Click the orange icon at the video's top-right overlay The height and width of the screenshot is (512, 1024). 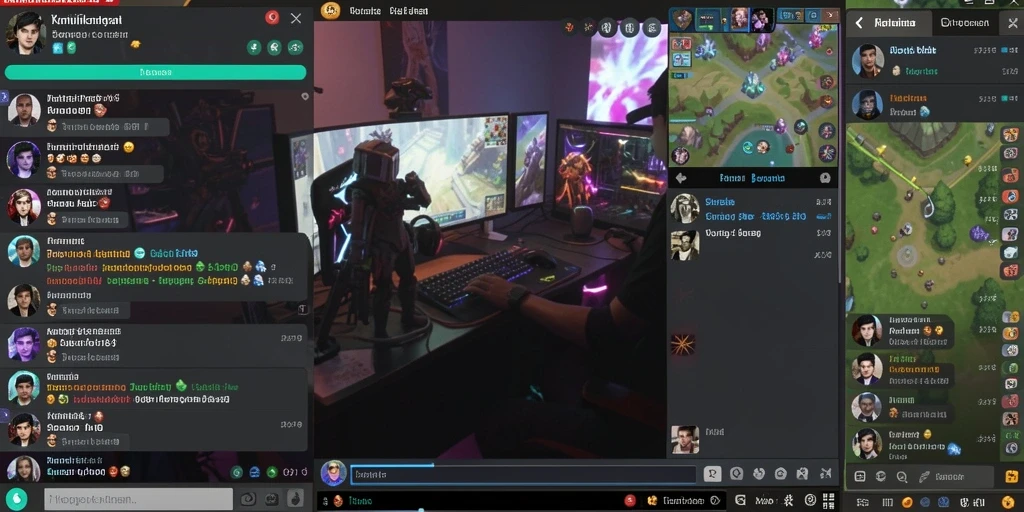click(x=569, y=27)
